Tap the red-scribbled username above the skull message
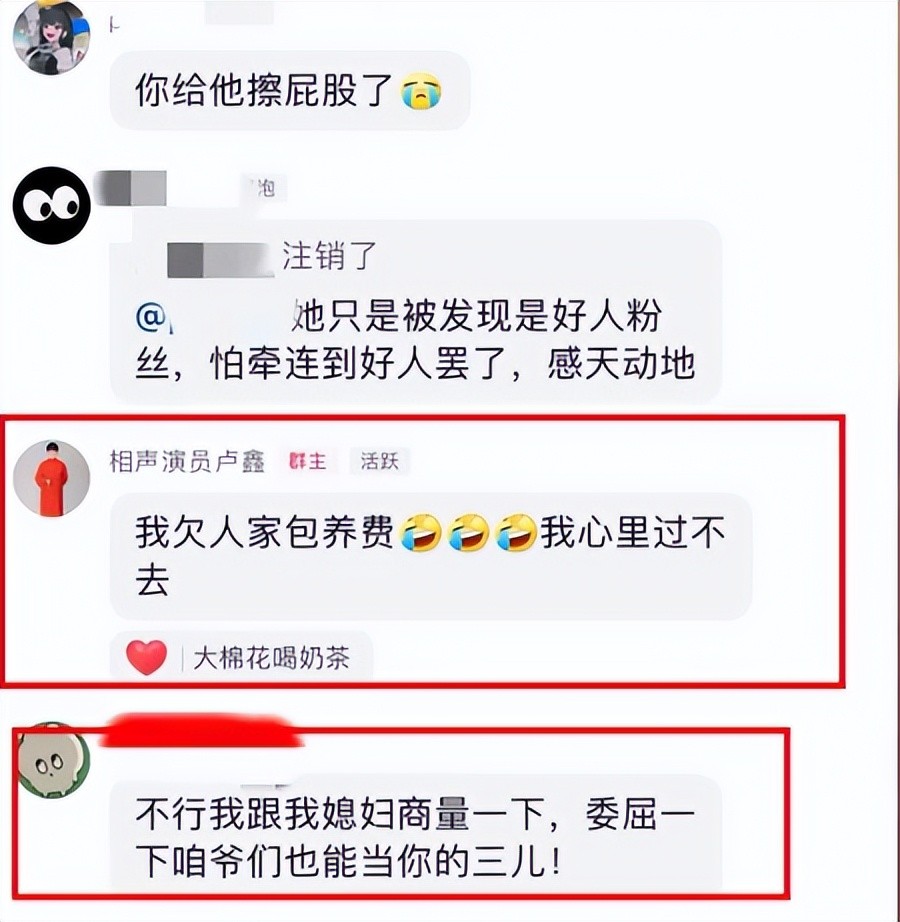 coord(200,731)
